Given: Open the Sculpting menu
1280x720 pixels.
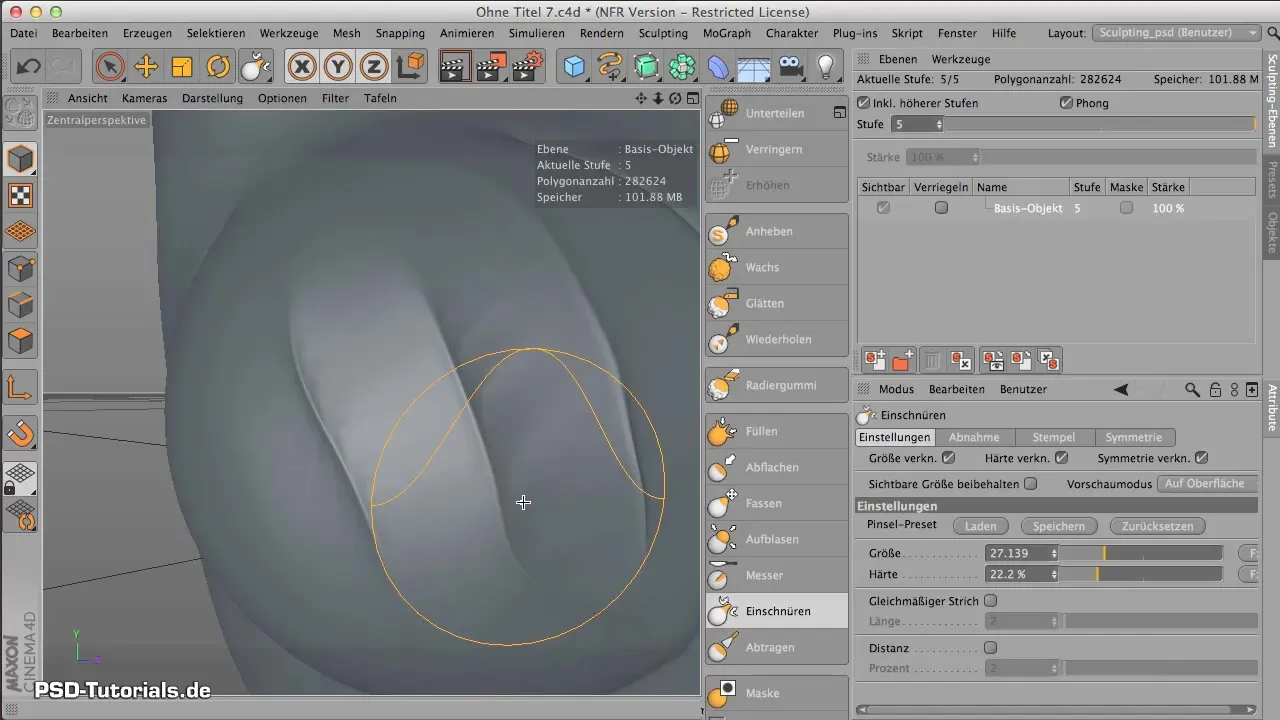Looking at the screenshot, I should pyautogui.click(x=662, y=33).
